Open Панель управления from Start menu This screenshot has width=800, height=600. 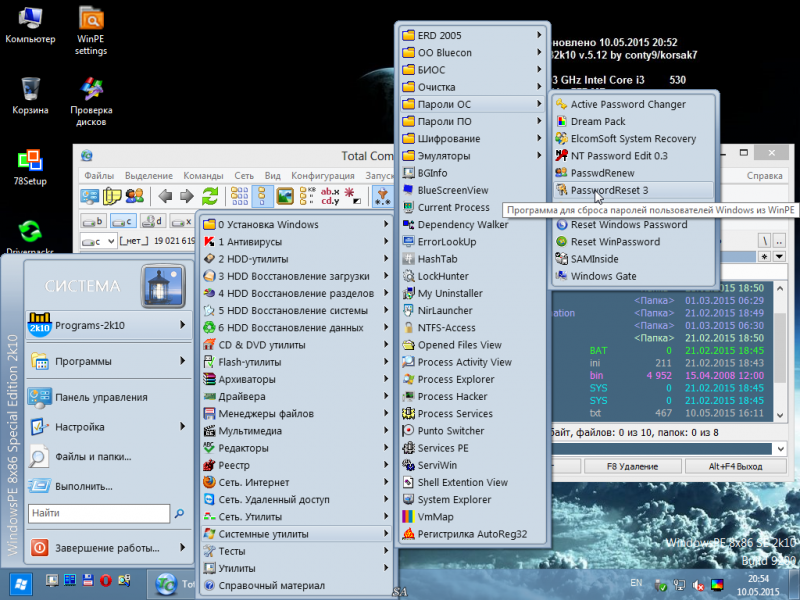pos(108,397)
